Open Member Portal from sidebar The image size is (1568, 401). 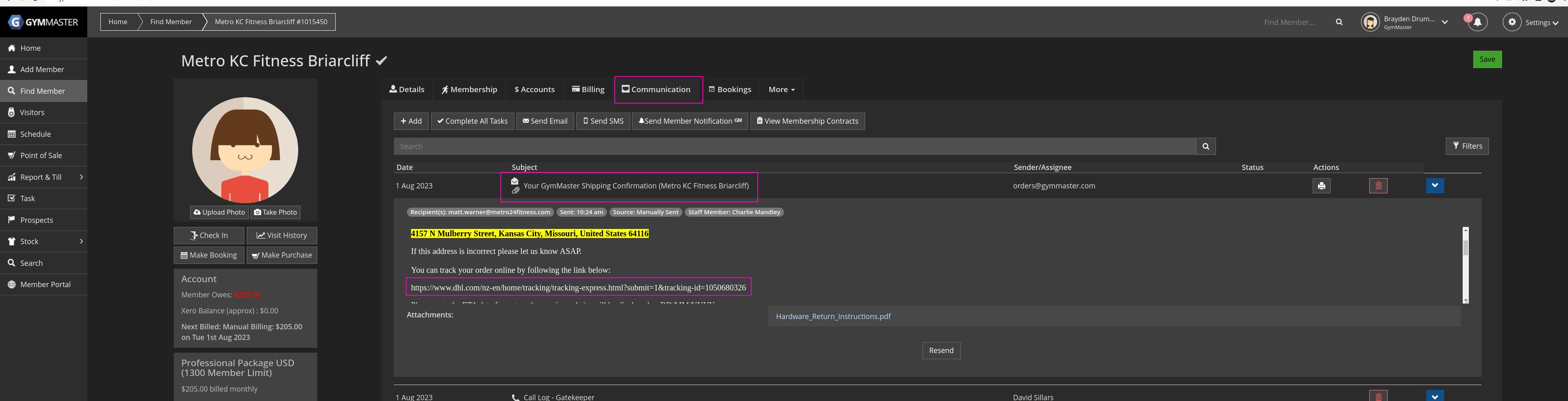coord(45,284)
